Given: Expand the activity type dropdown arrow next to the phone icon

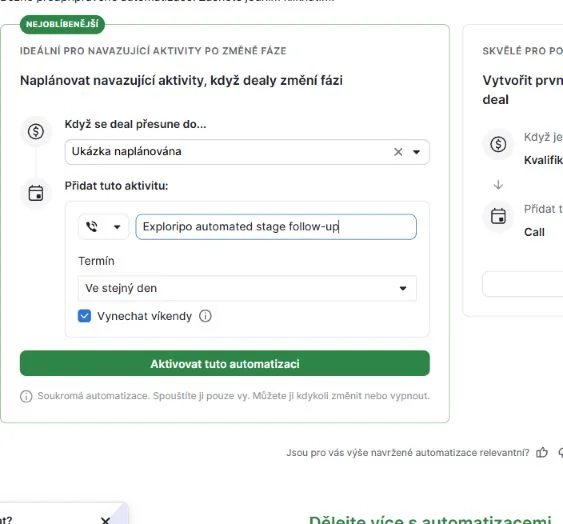Looking at the screenshot, I should coord(117,227).
